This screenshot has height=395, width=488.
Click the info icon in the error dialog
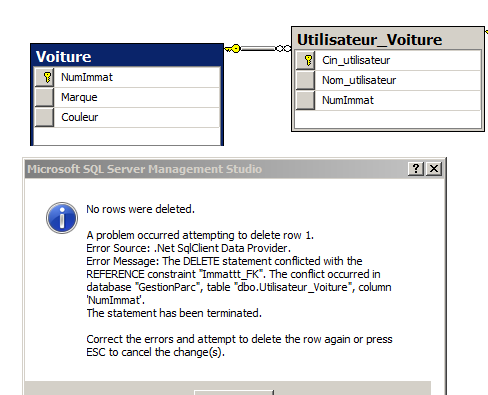pyautogui.click(x=62, y=218)
